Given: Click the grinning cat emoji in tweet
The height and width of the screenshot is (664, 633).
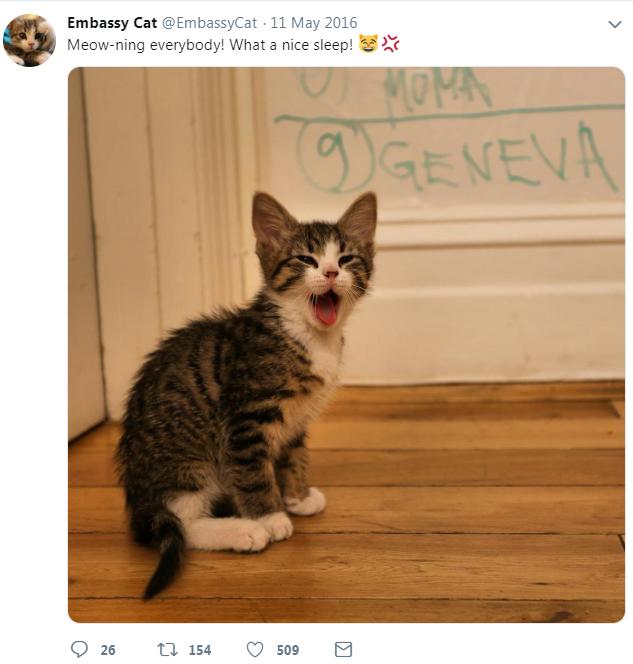Looking at the screenshot, I should (368, 43).
